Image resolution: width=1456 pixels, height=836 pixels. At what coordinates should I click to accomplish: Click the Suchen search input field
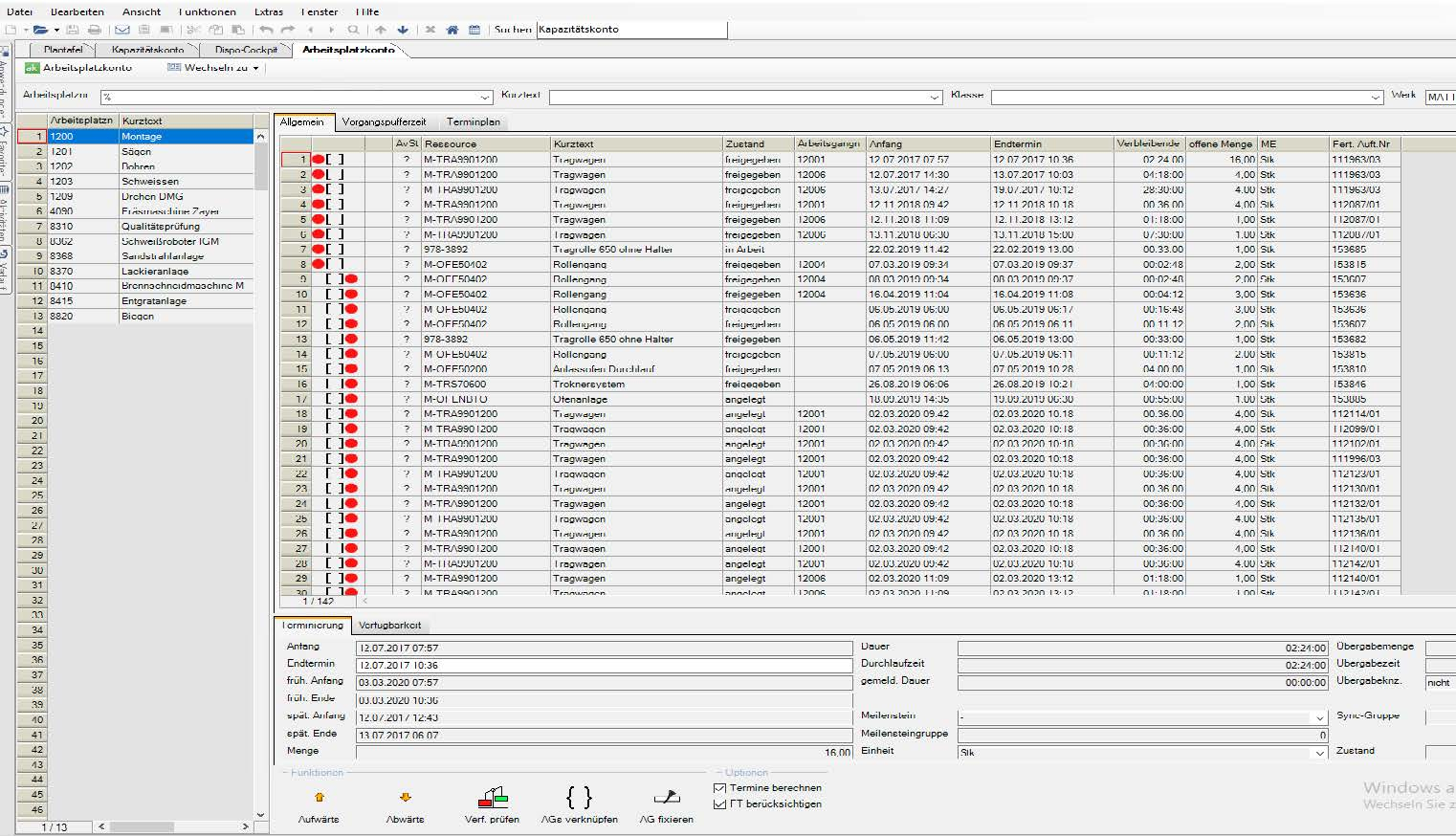coord(631,30)
